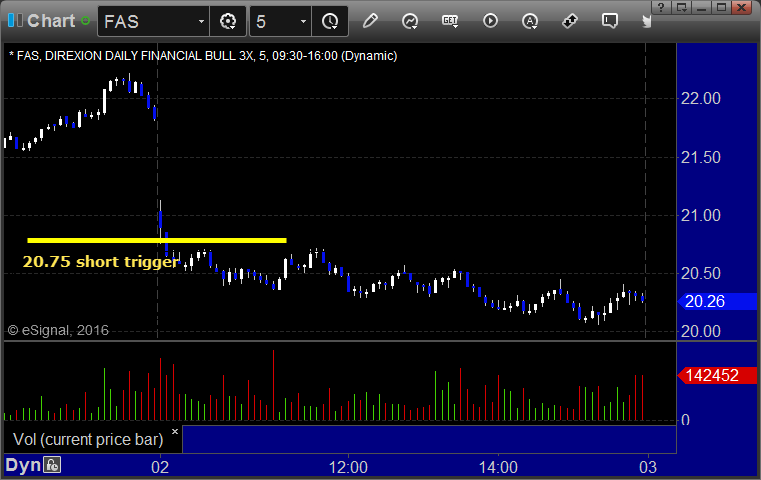Click the 21.00 price axis label

(700, 215)
